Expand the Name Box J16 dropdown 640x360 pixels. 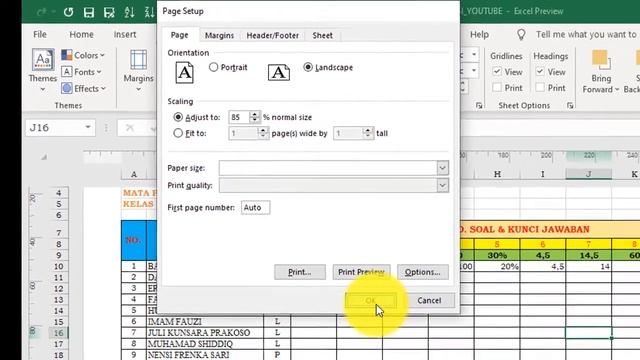point(88,127)
